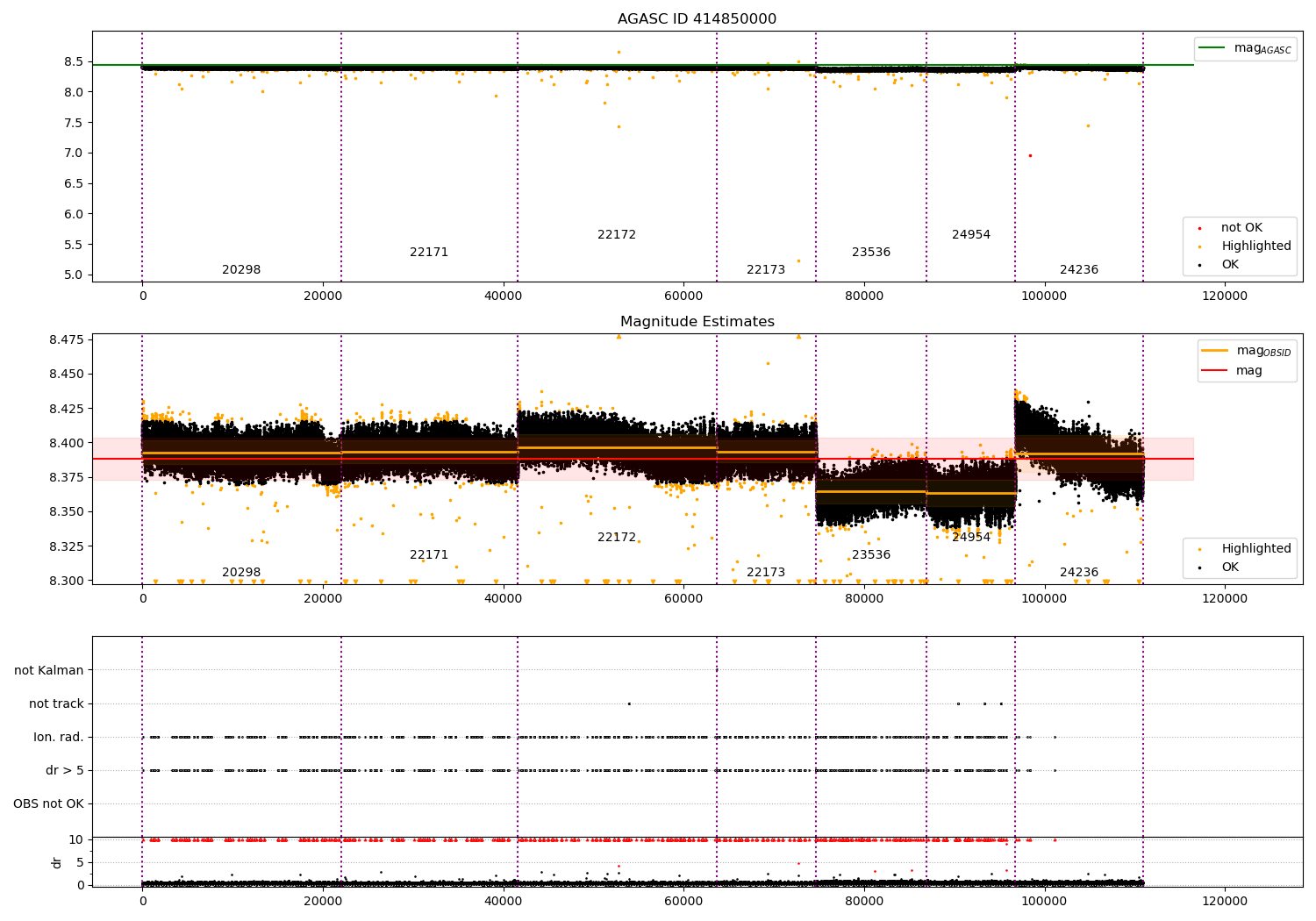1316x921 pixels.
Task: Click the 'not track' axis label
Action: tap(56, 704)
